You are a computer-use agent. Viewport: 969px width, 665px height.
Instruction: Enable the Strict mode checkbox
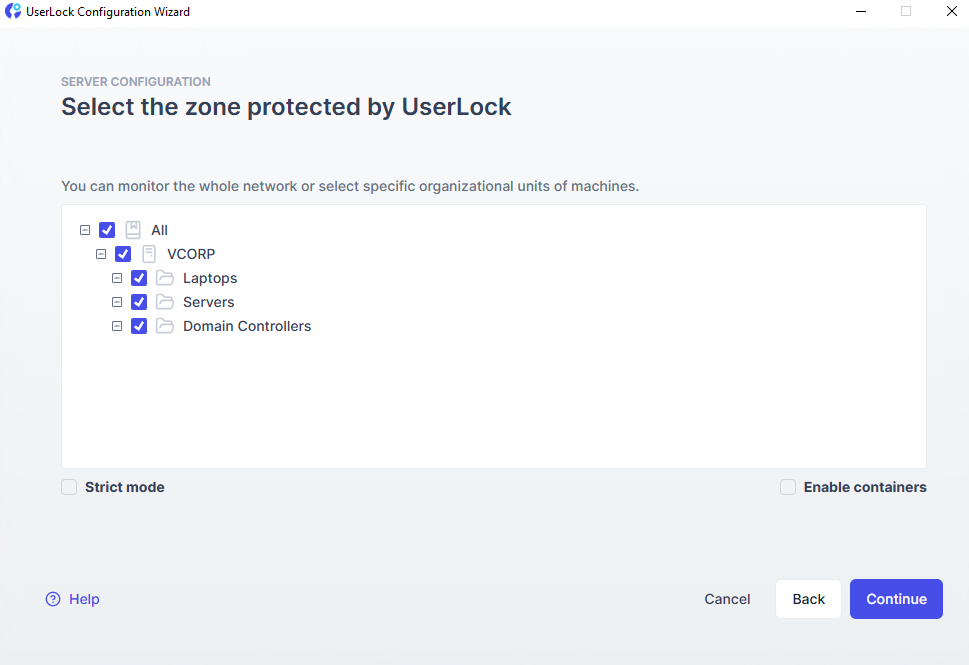[x=69, y=487]
